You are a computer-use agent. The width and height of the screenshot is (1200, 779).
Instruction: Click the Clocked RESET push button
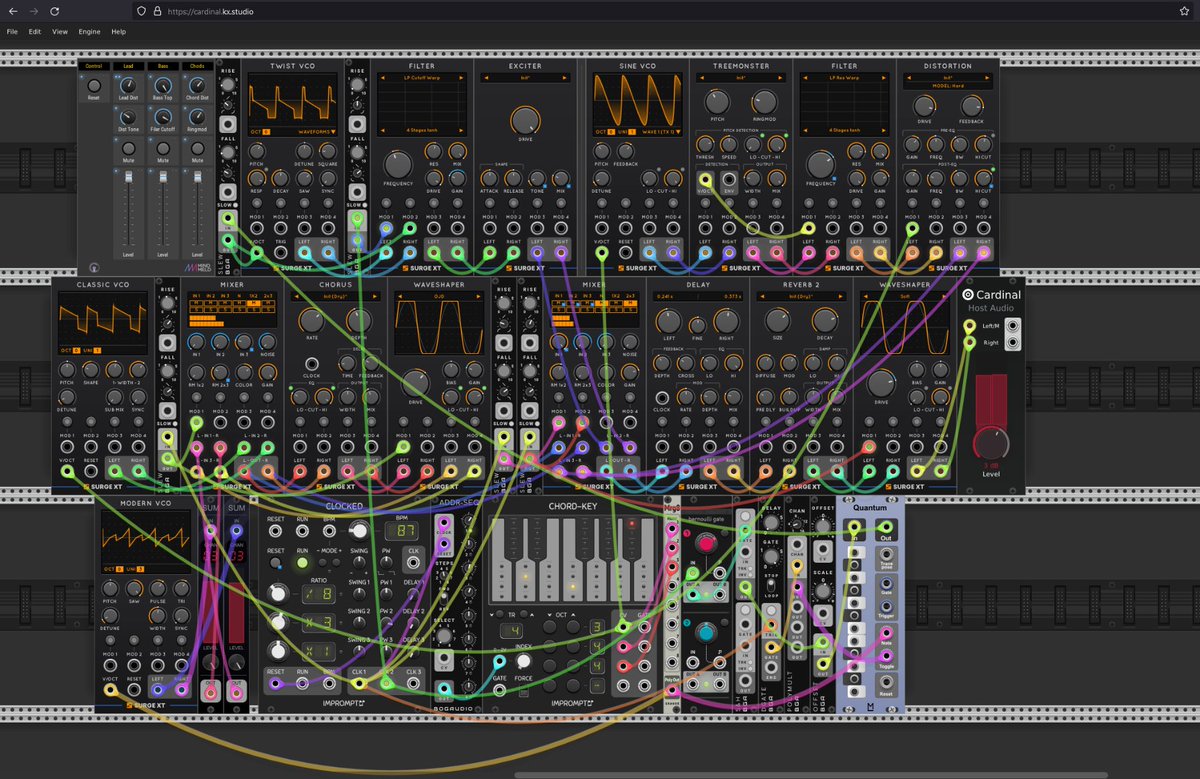click(x=276, y=563)
